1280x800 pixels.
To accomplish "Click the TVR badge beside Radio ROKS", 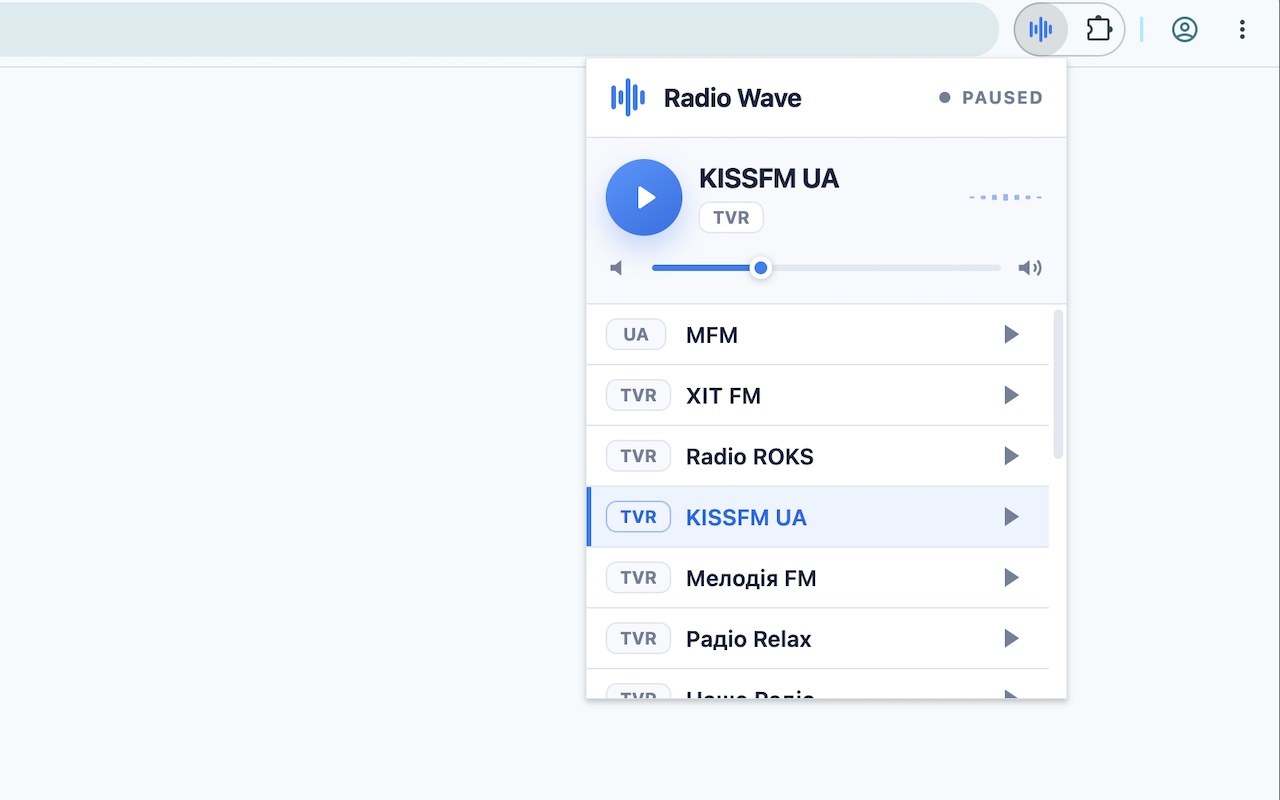I will pos(638,457).
